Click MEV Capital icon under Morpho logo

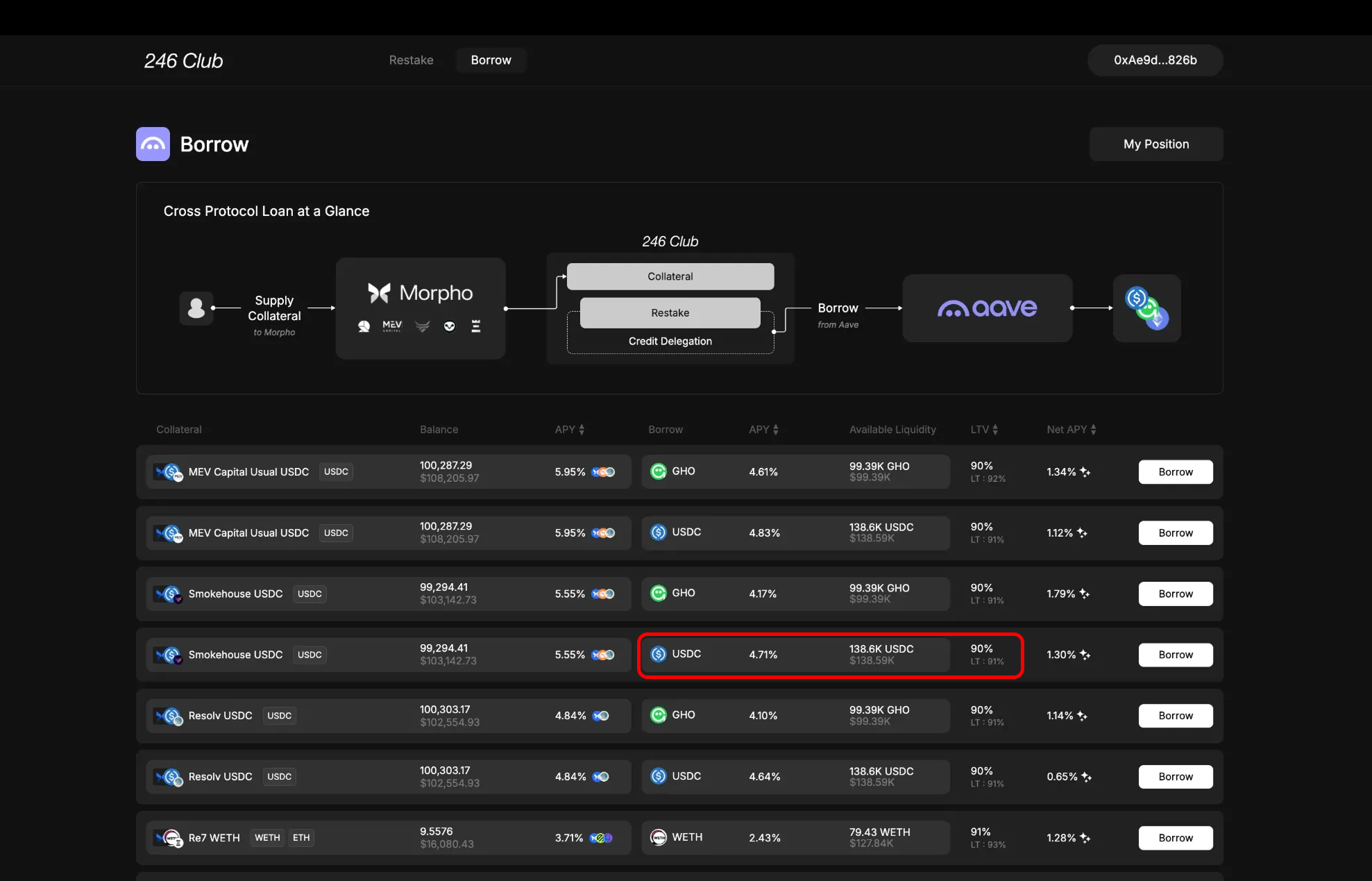point(392,326)
